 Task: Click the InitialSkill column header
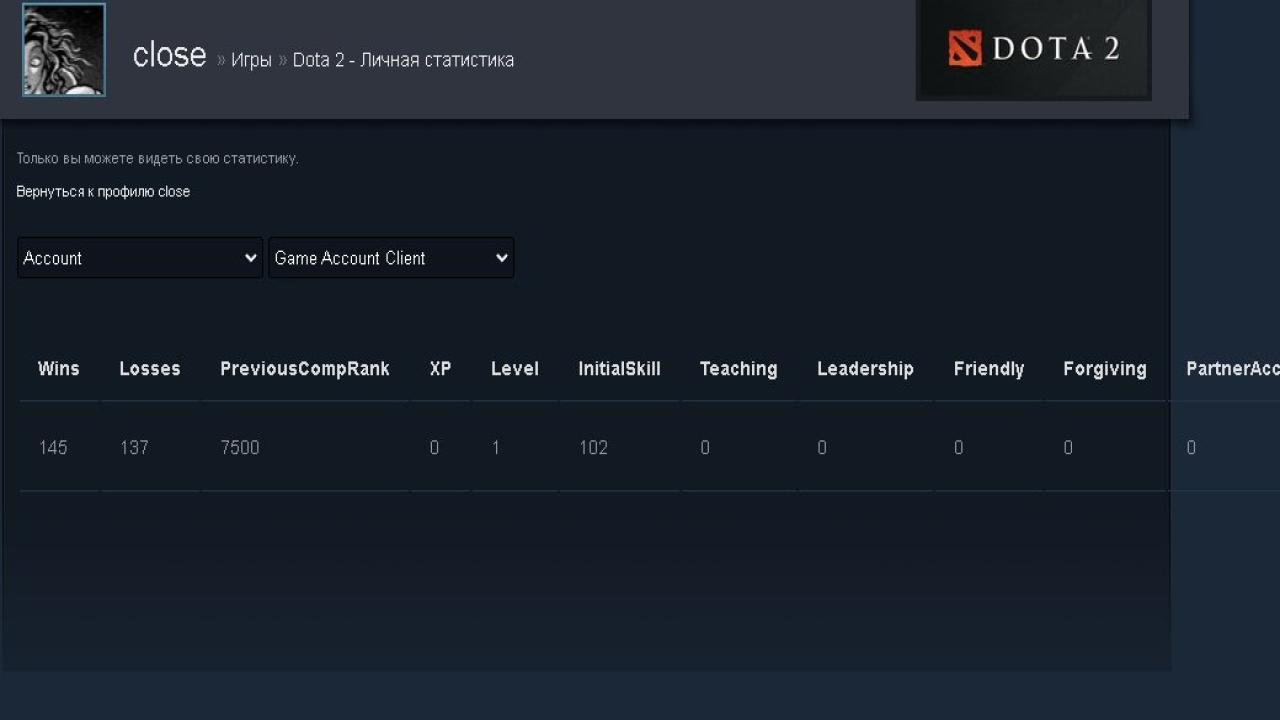click(619, 369)
